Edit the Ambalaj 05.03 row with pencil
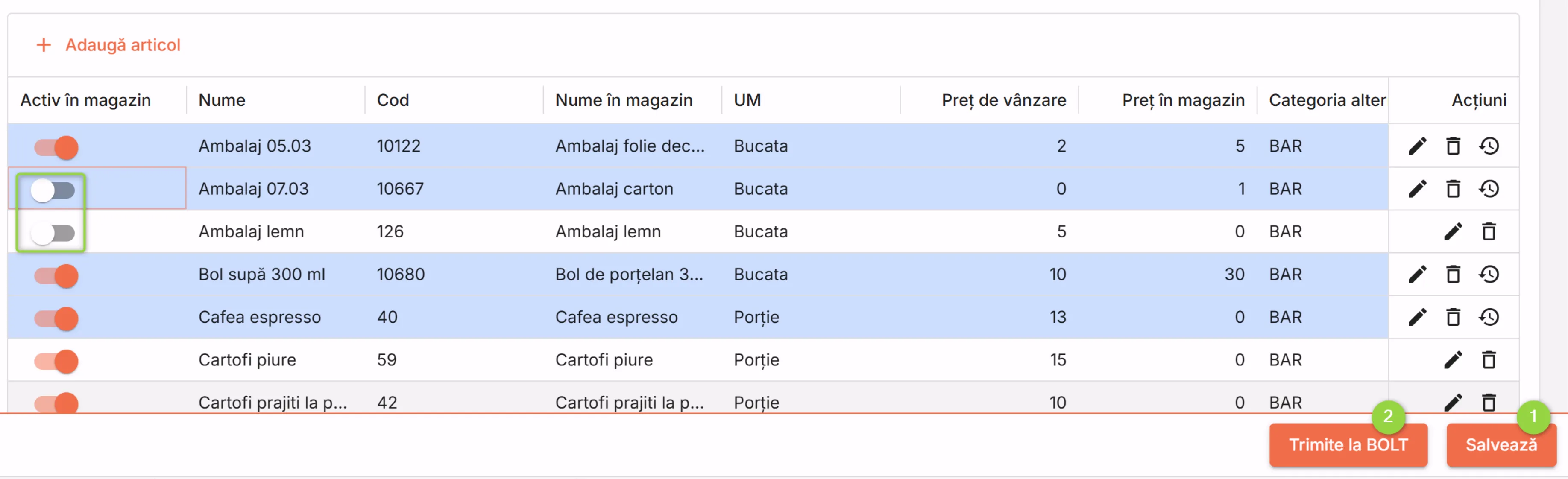This screenshot has height=479, width=1568. click(x=1417, y=146)
